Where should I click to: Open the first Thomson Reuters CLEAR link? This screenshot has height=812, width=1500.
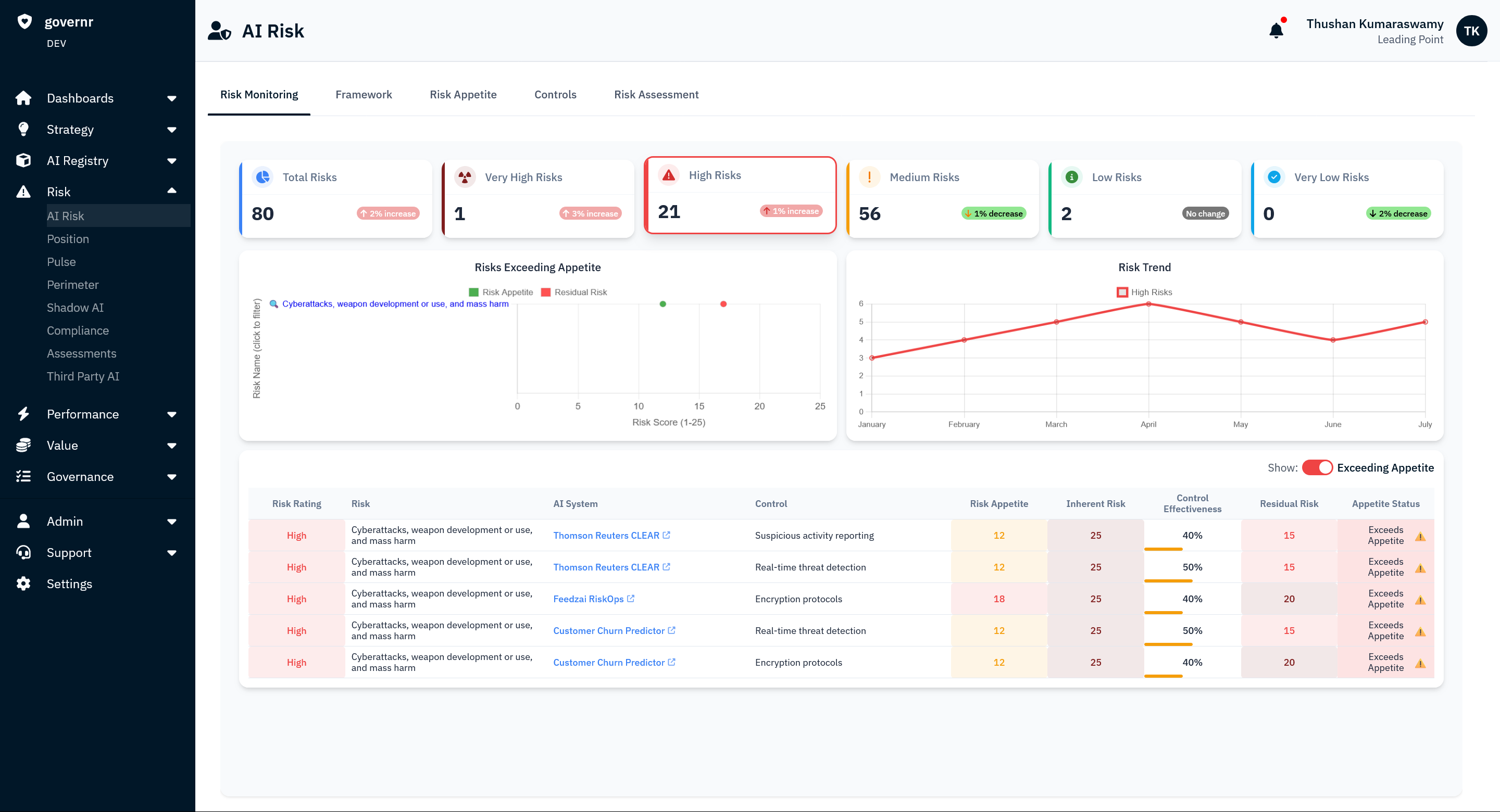[606, 536]
